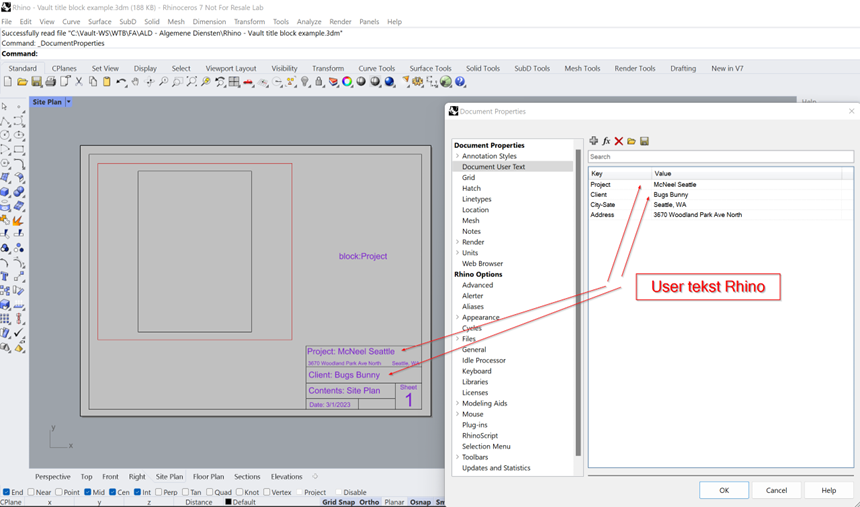Open the Dimension menu
Screen dimensions: 860x507
point(209,21)
